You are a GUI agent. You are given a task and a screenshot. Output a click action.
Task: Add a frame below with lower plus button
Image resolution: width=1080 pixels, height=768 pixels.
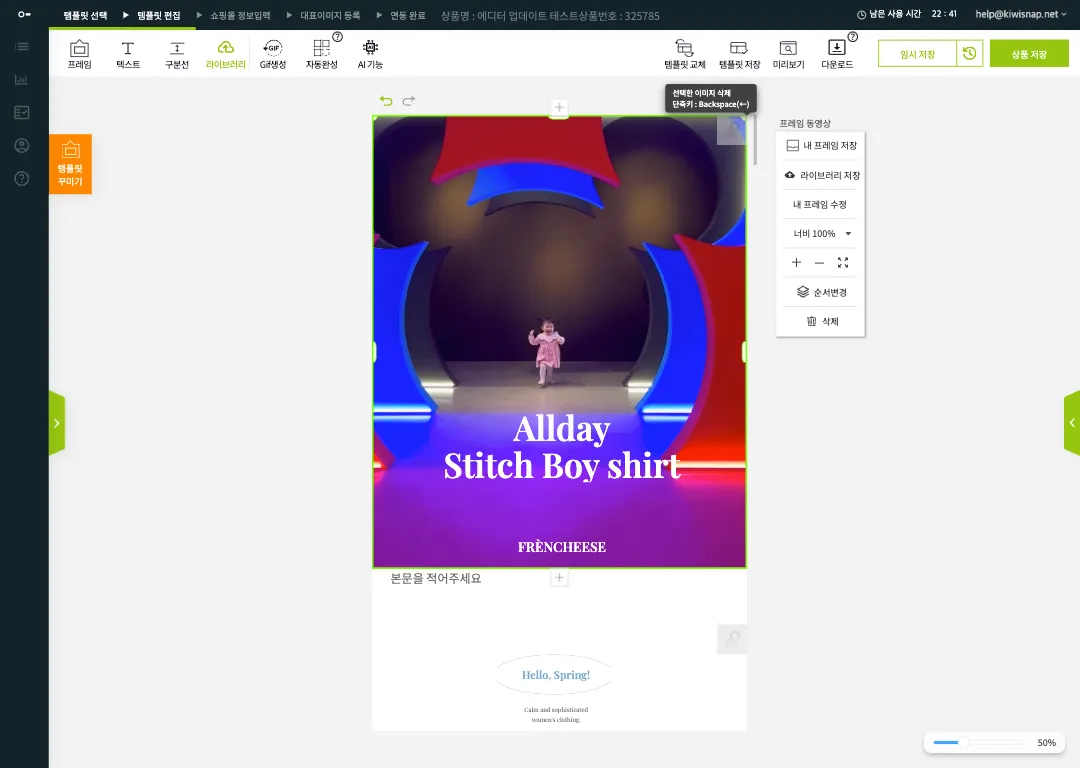559,578
